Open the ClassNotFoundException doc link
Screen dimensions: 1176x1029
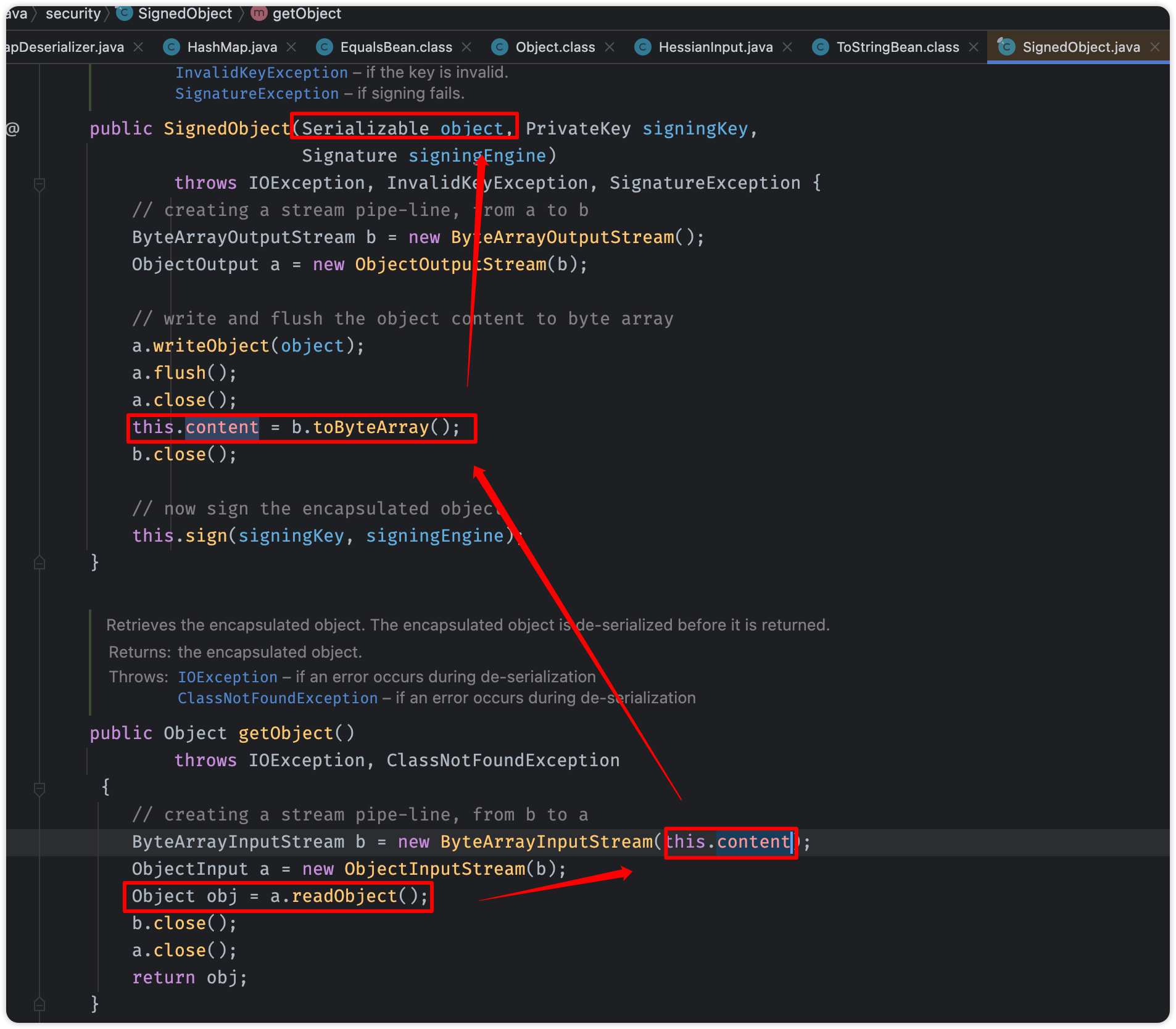point(278,698)
